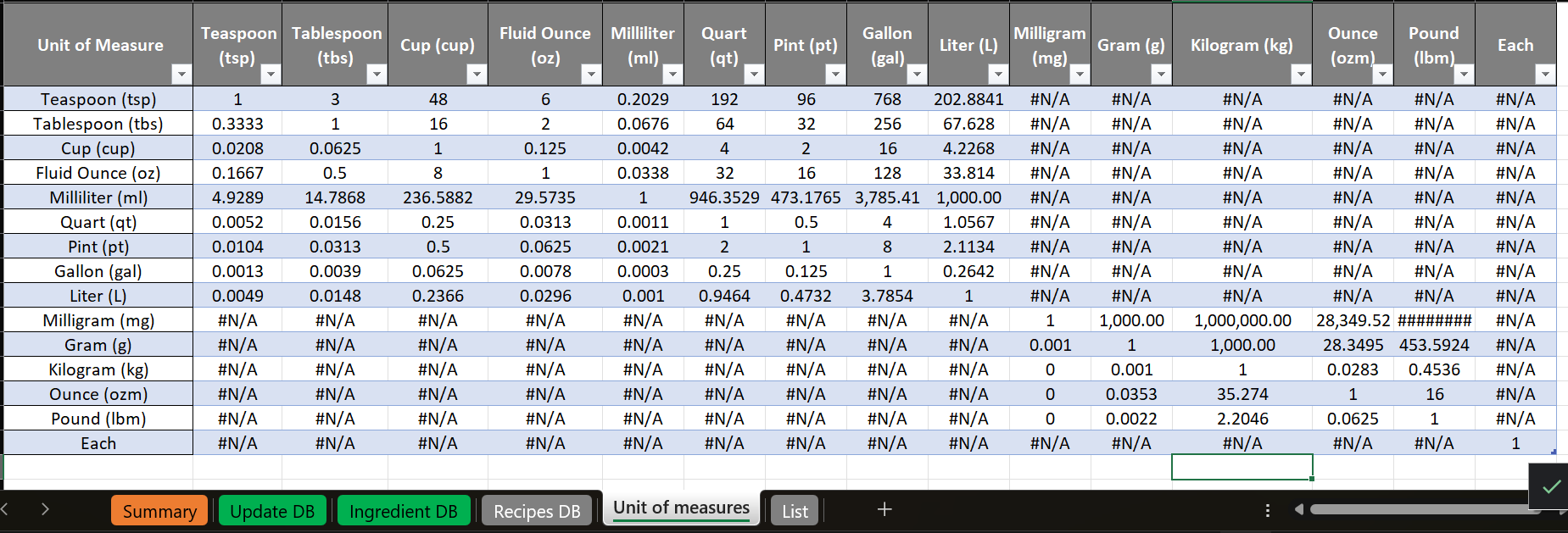Screen dimensions: 1568x533
Task: Click the horizontal scrollbar thumb
Action: point(1425,509)
